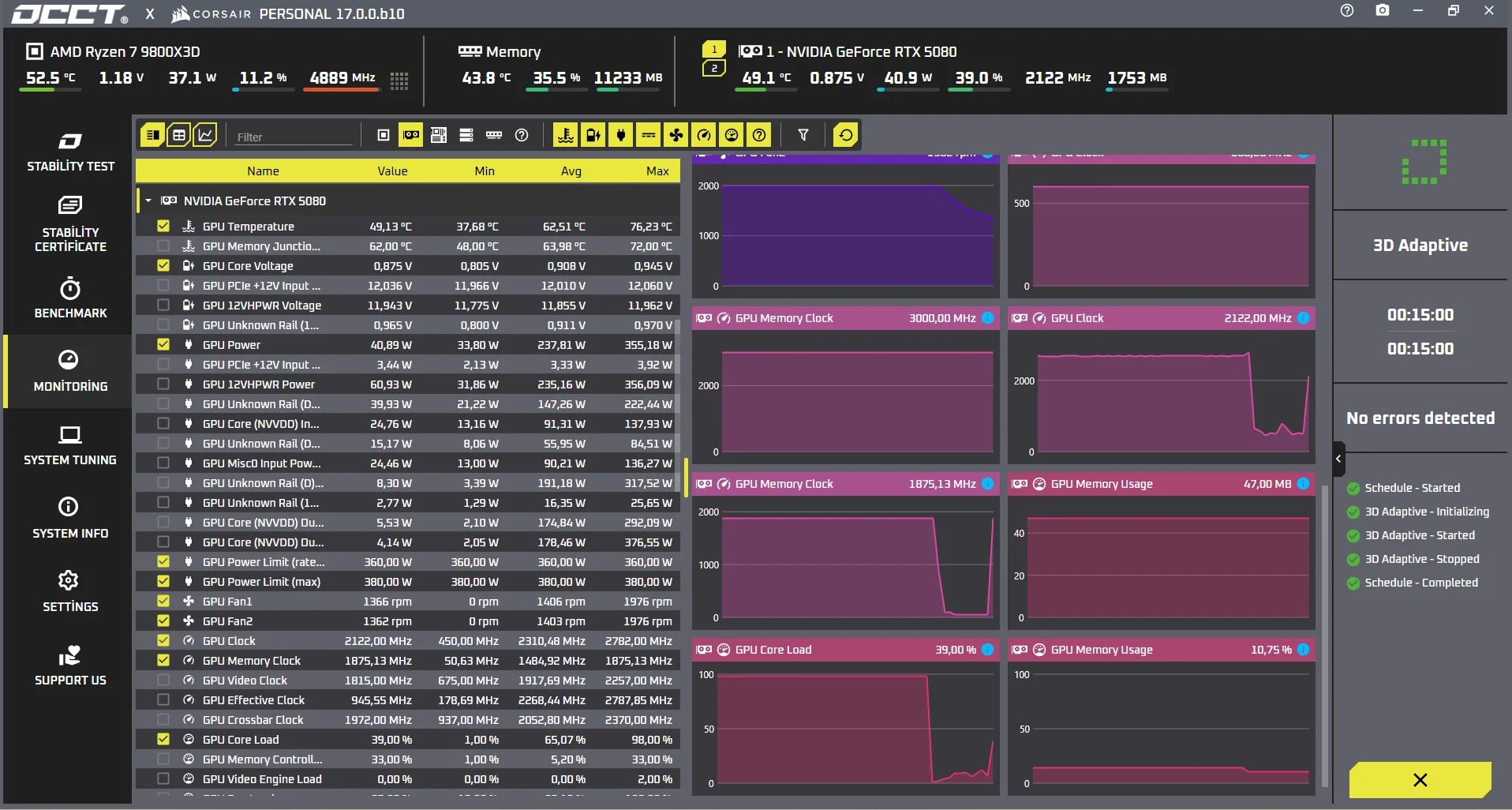The width and height of the screenshot is (1512, 810).
Task: Sort the sensor table by Value column
Action: coord(392,171)
